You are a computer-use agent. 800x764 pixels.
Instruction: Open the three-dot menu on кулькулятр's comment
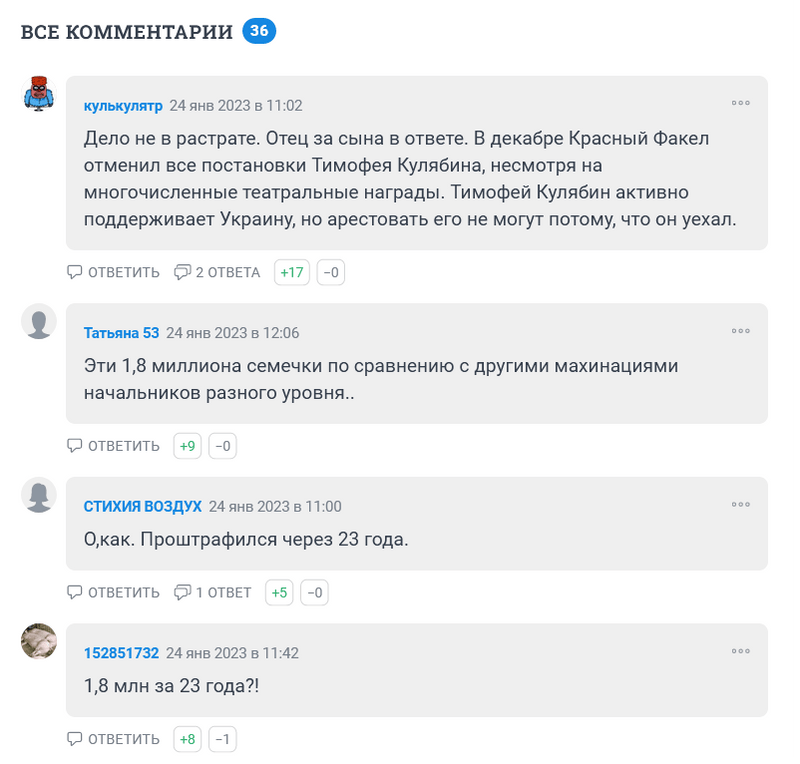point(740,102)
